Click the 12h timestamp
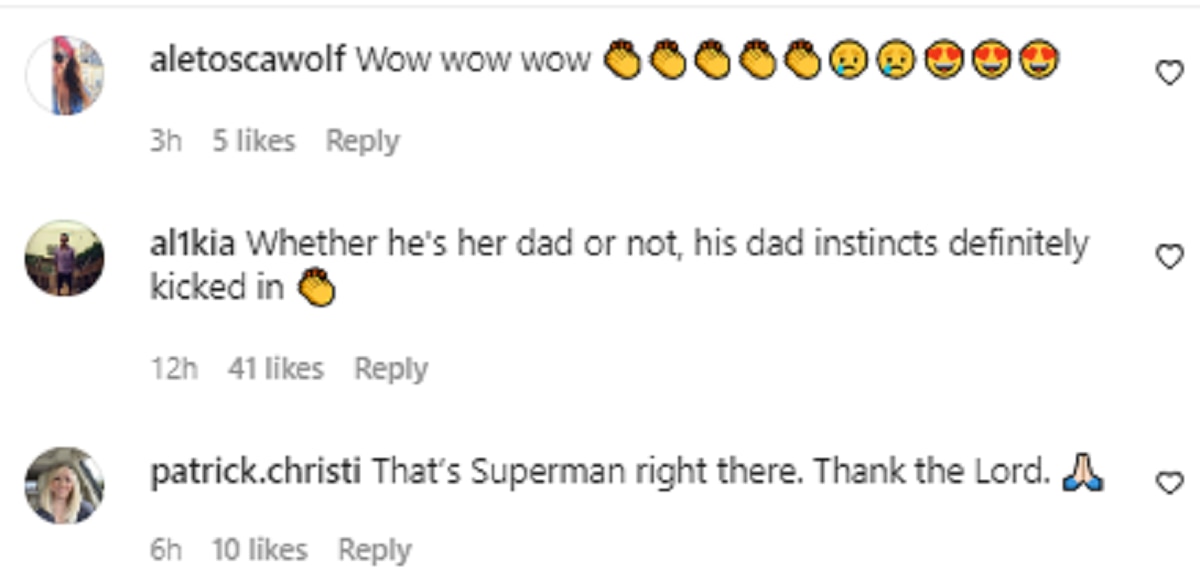This screenshot has height=582, width=1200. pyautogui.click(x=173, y=369)
